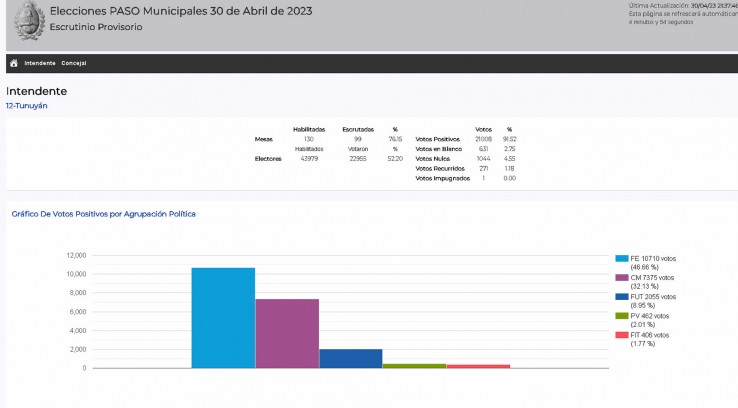
Task: Open the Intendente menu item
Action: tap(40, 63)
